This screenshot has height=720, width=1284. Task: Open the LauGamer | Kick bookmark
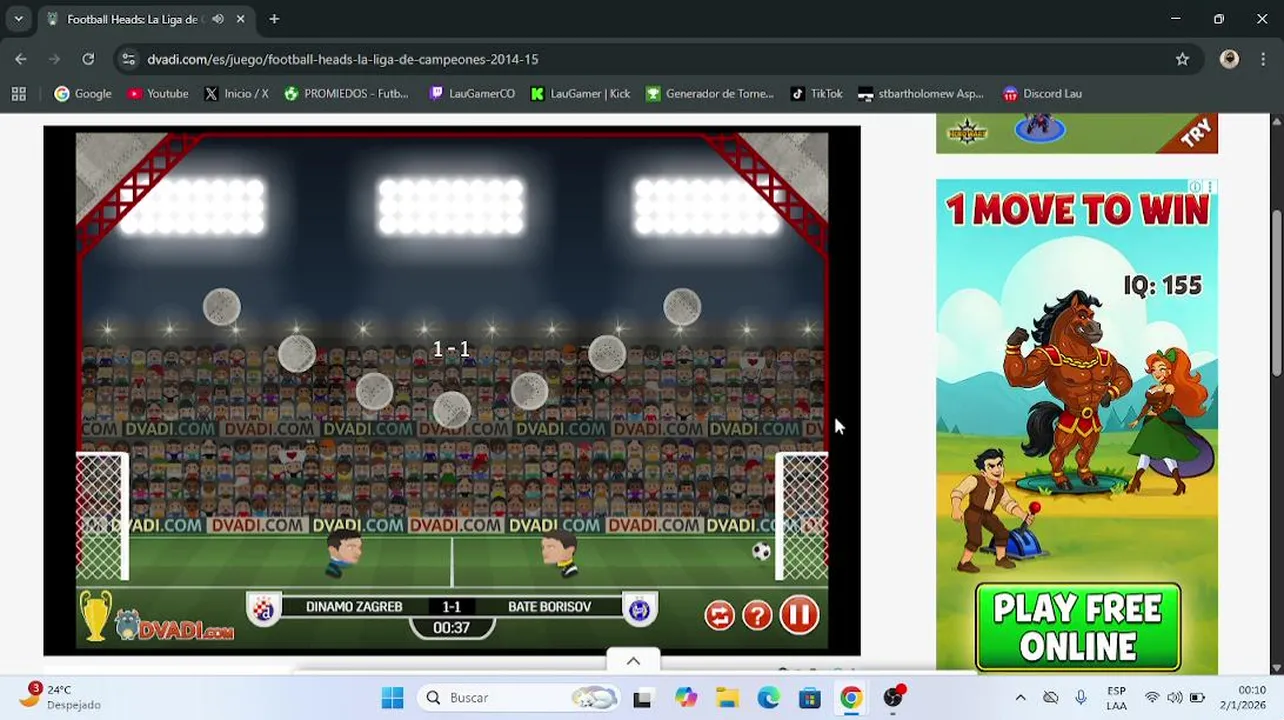(x=581, y=94)
